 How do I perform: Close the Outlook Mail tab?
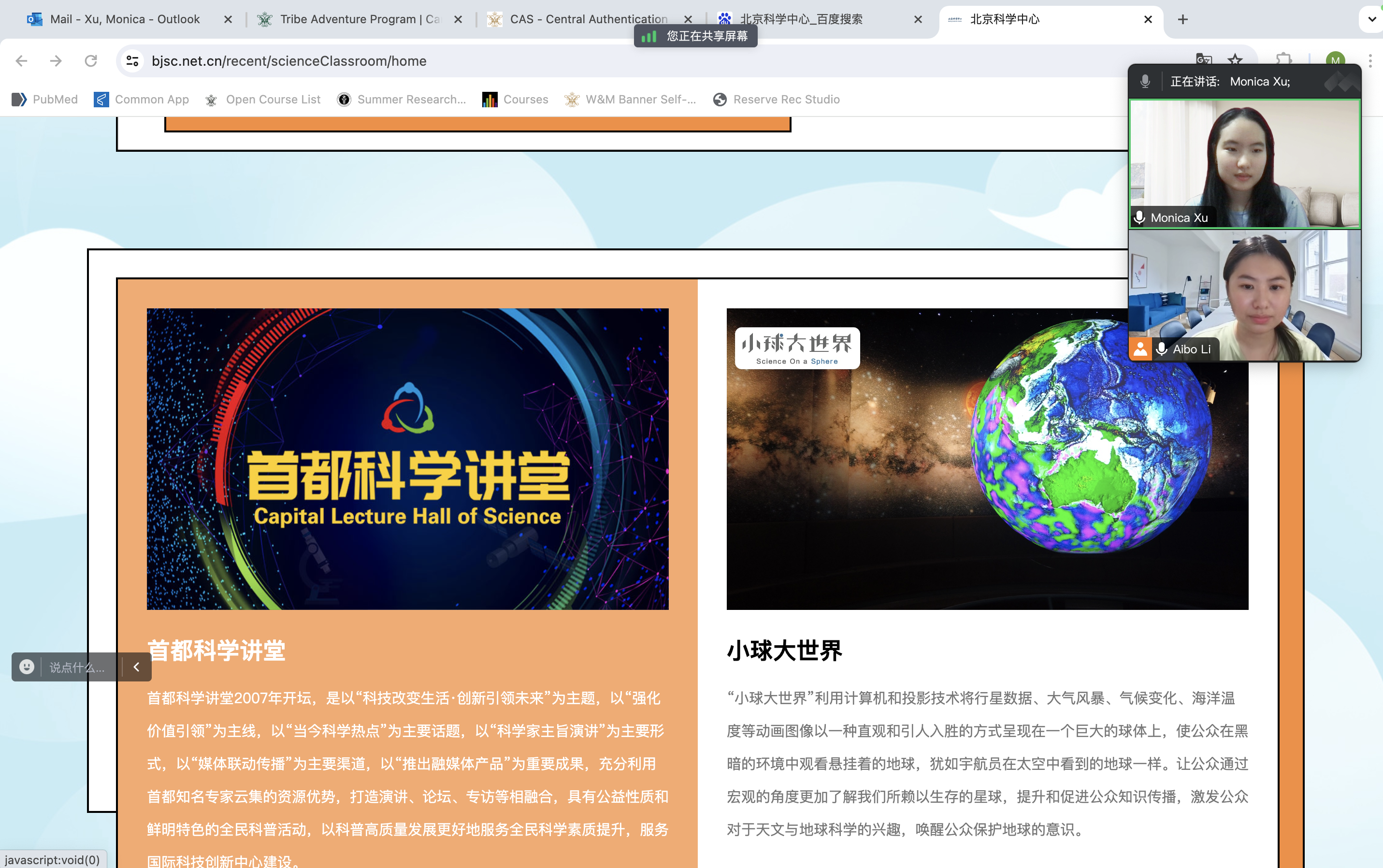point(228,19)
